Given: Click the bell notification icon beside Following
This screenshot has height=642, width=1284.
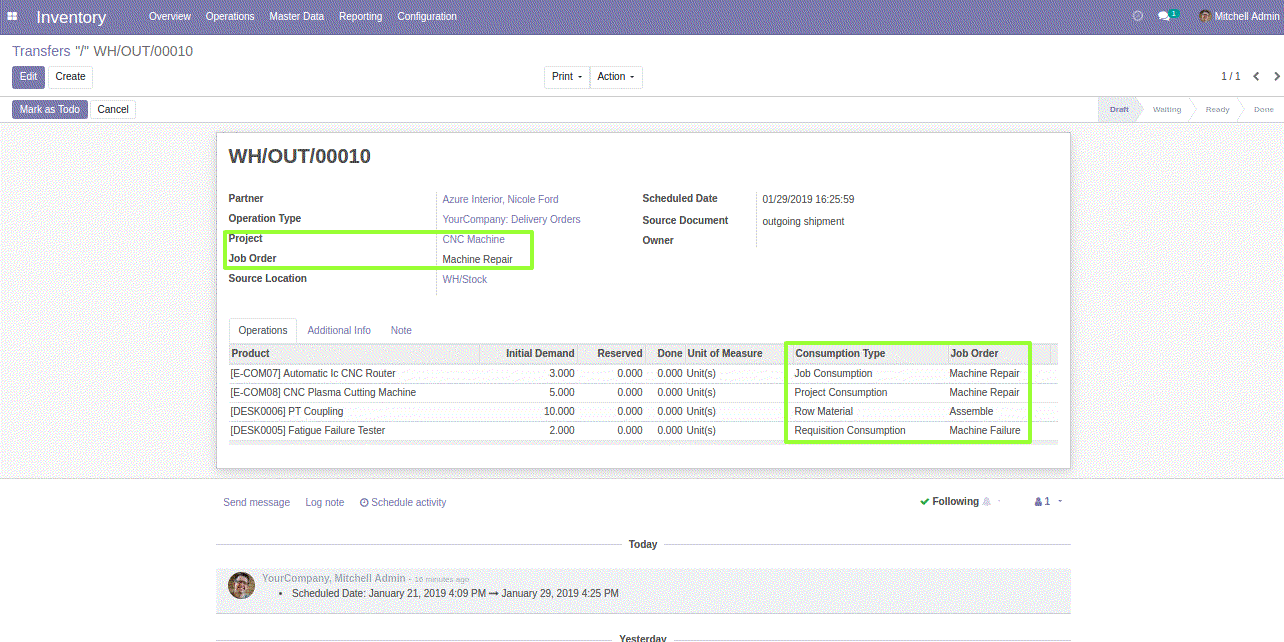Looking at the screenshot, I should [987, 502].
